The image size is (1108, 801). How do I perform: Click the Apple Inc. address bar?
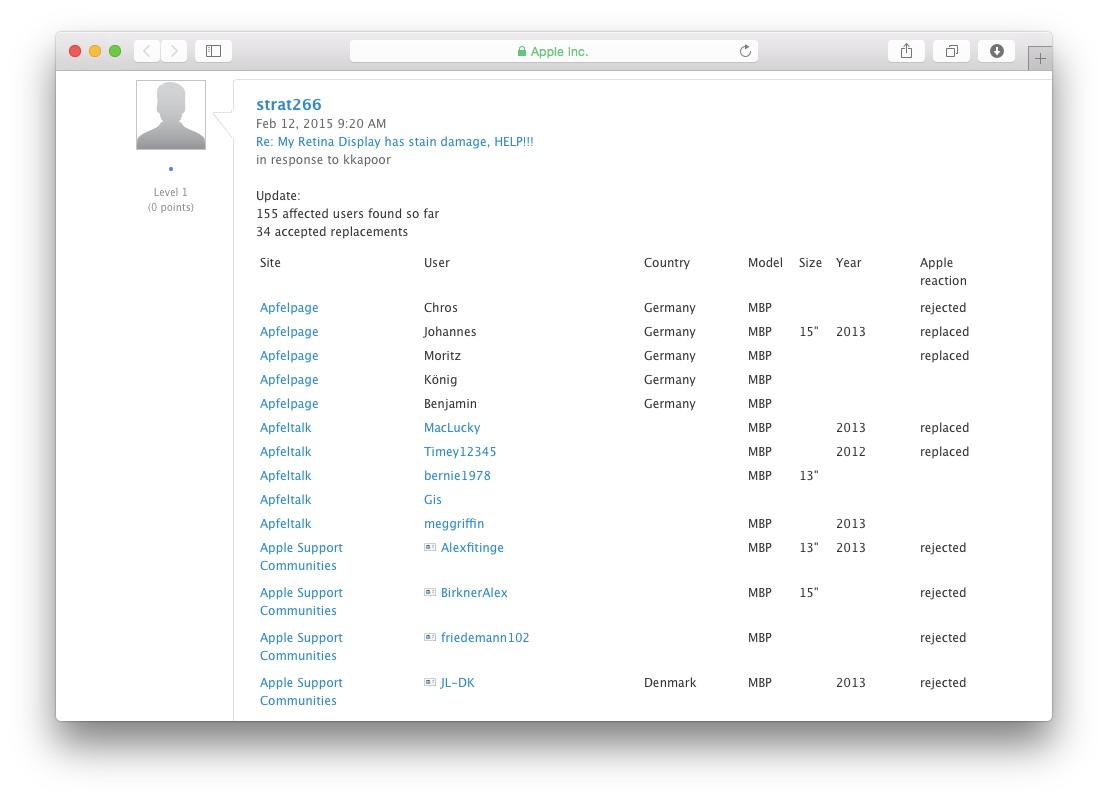coord(554,51)
